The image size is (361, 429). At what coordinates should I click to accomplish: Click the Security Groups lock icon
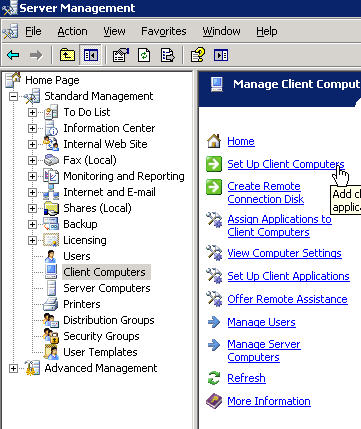click(x=51, y=336)
